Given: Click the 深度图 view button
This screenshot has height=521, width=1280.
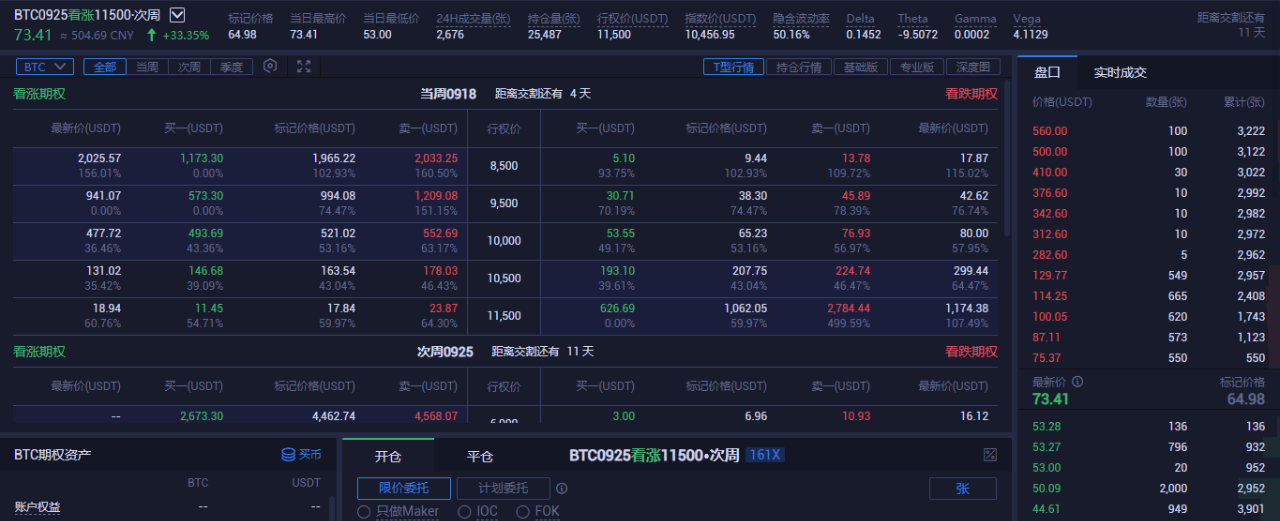Looking at the screenshot, I should 973,67.
